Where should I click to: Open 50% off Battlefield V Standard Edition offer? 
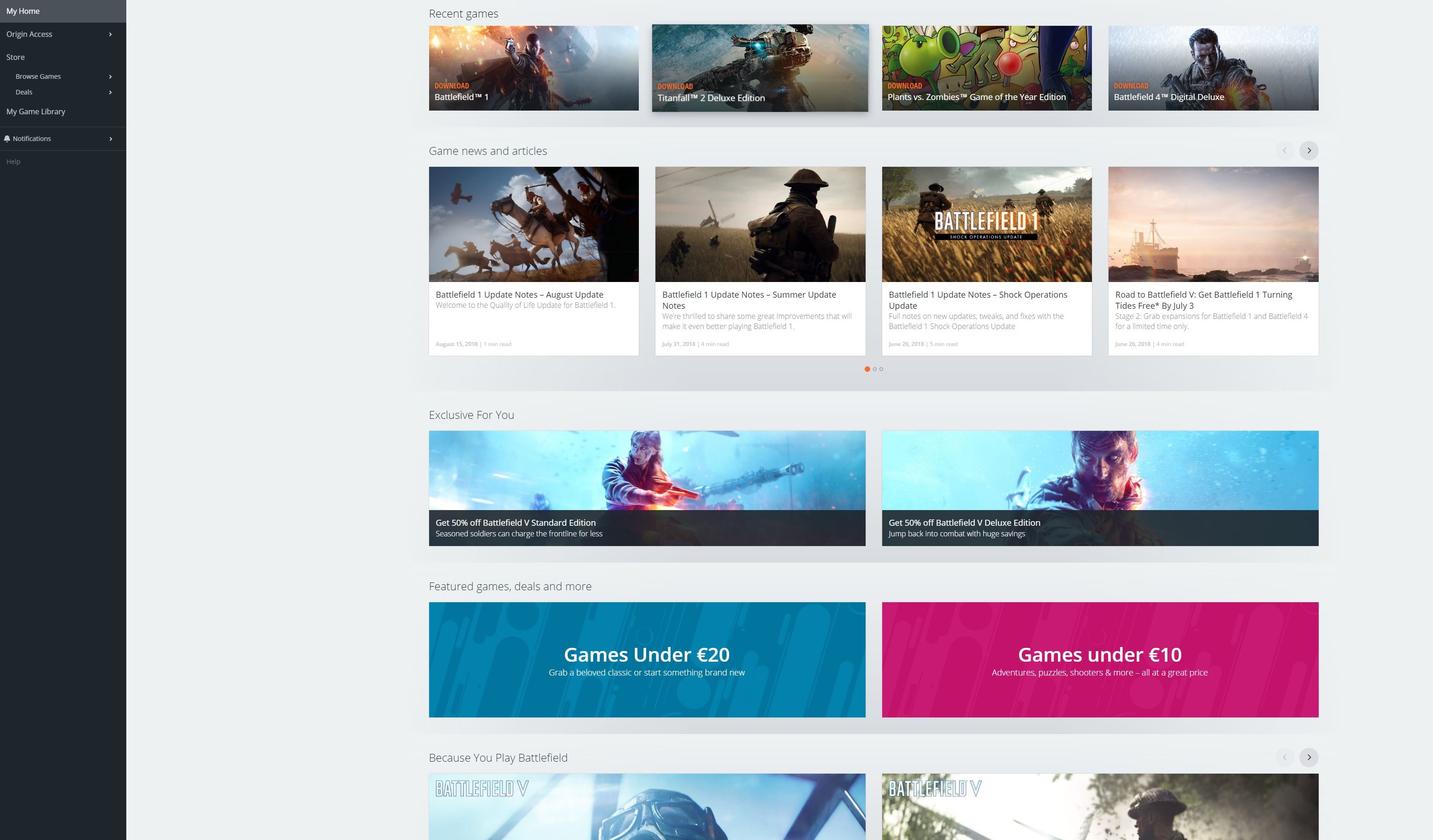pos(647,488)
